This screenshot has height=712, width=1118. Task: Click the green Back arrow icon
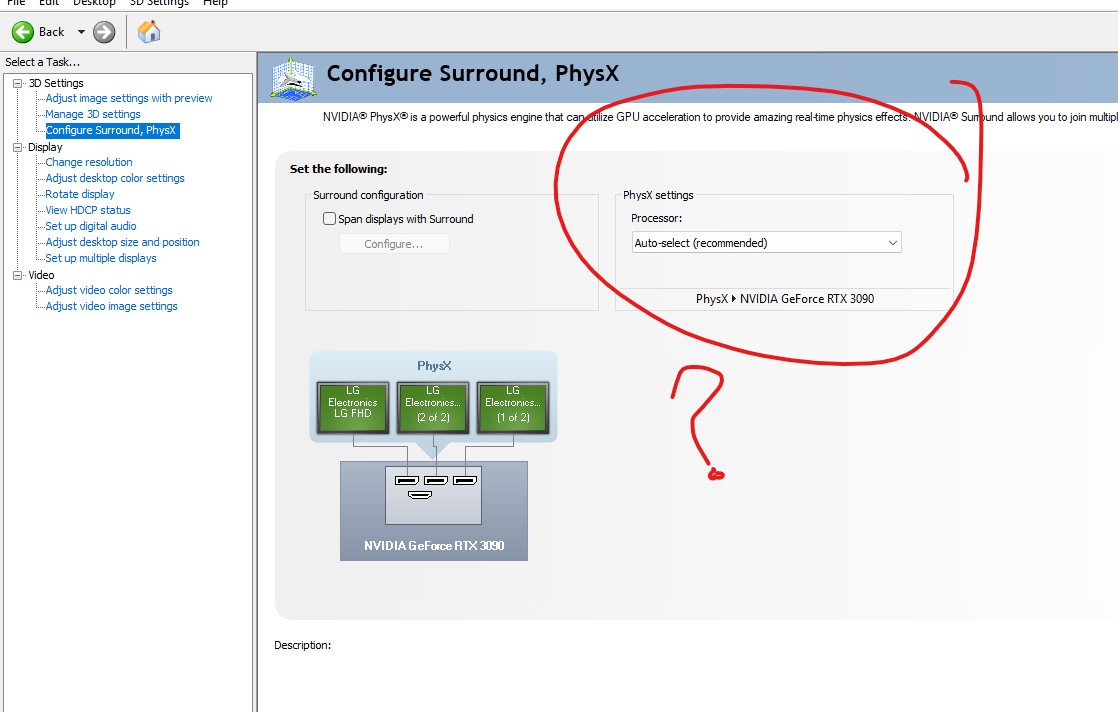[23, 32]
